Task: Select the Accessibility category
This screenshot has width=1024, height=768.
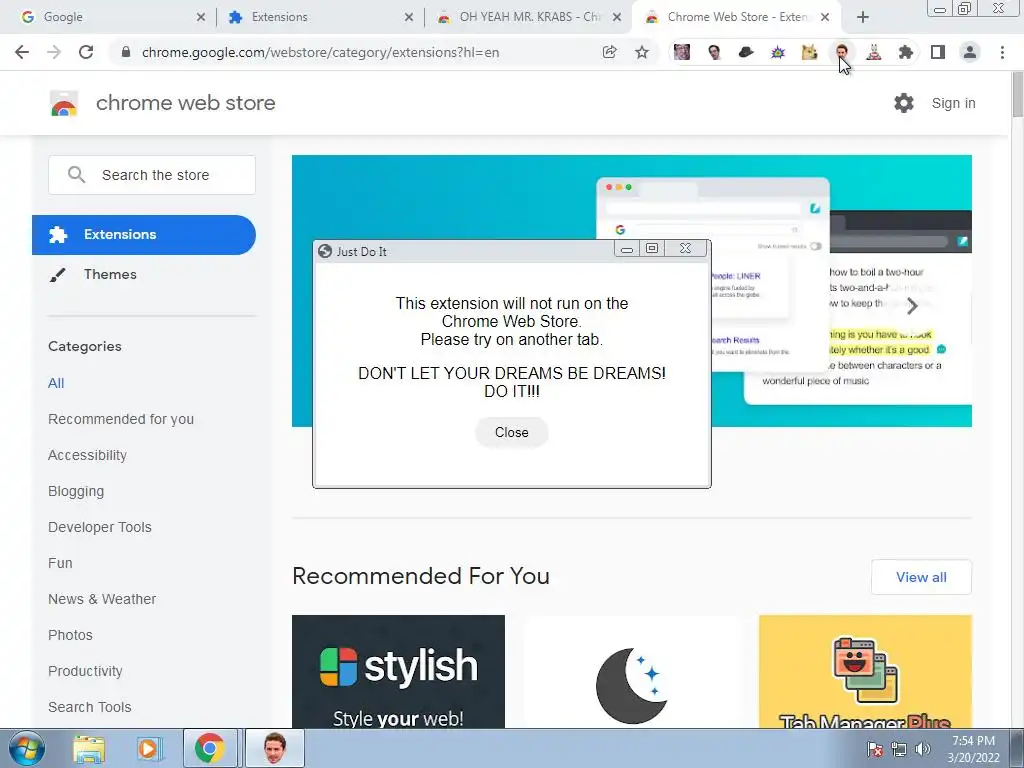Action: click(88, 455)
